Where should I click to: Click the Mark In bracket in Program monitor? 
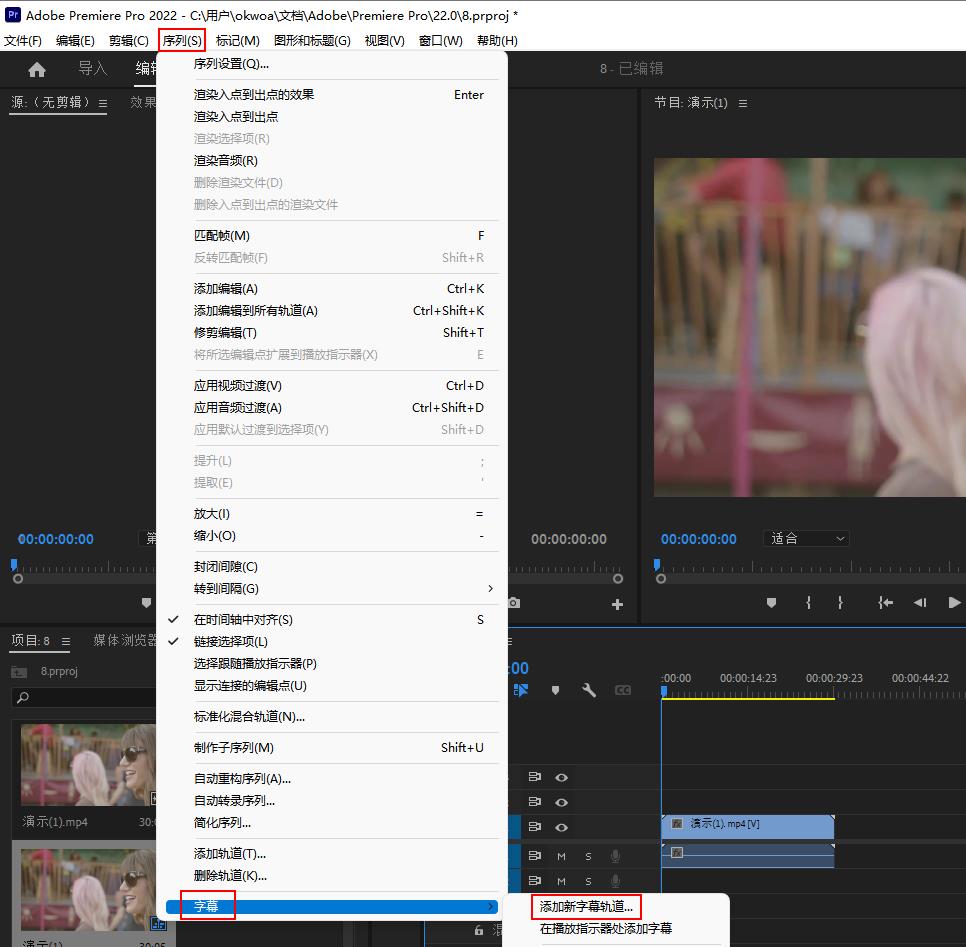[x=808, y=603]
